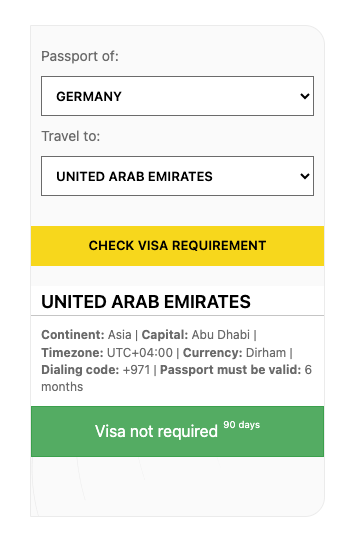Click the empty area below visa result
This screenshot has height=558, width=363.
click(177, 486)
